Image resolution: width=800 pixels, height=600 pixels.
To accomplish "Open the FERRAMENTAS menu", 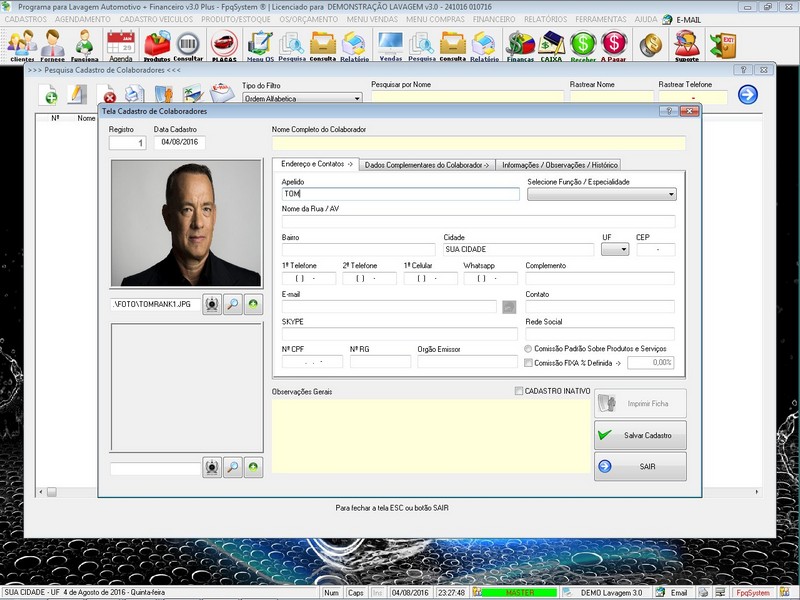I will point(601,19).
